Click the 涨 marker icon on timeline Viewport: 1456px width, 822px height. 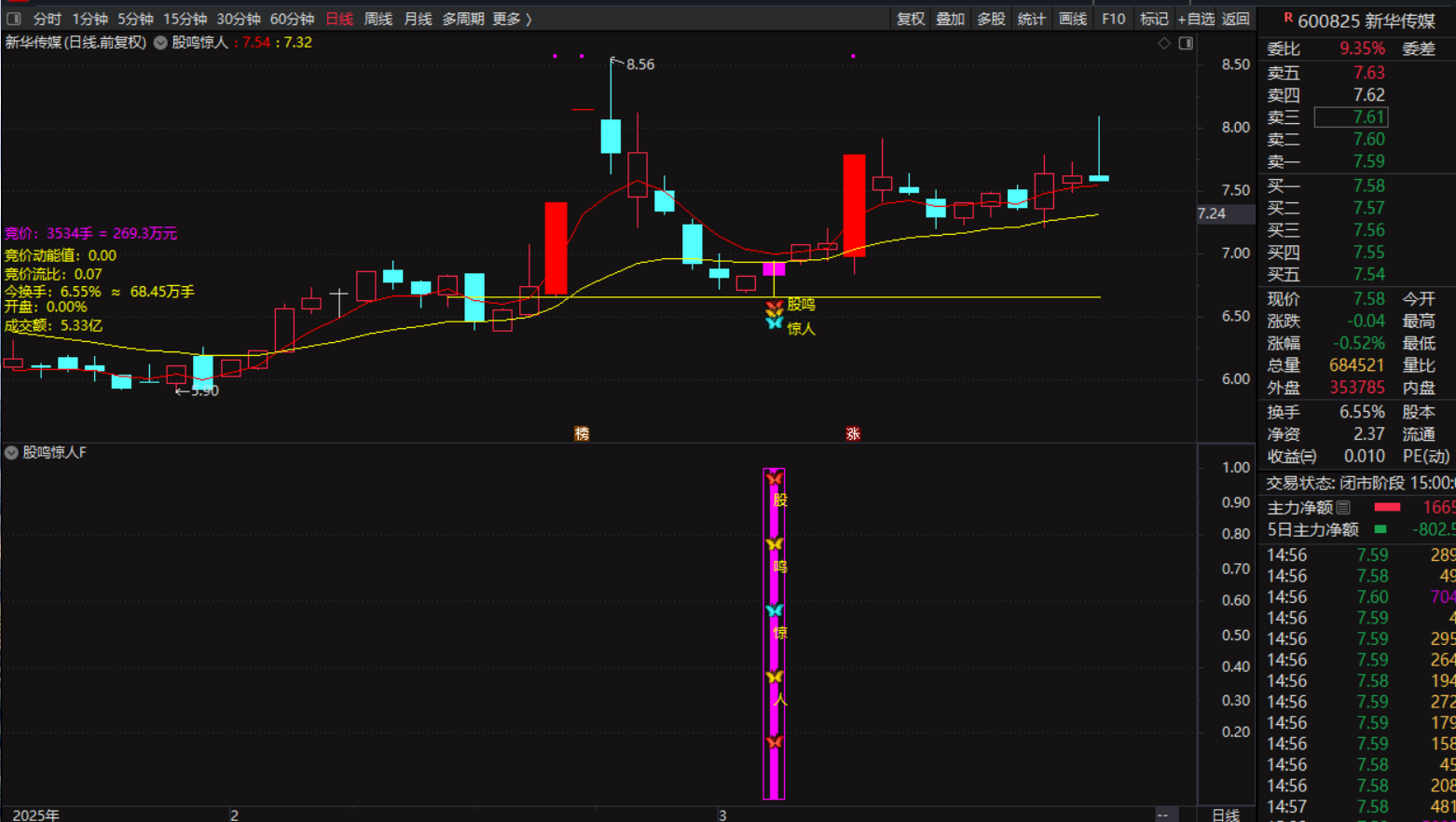[853, 433]
